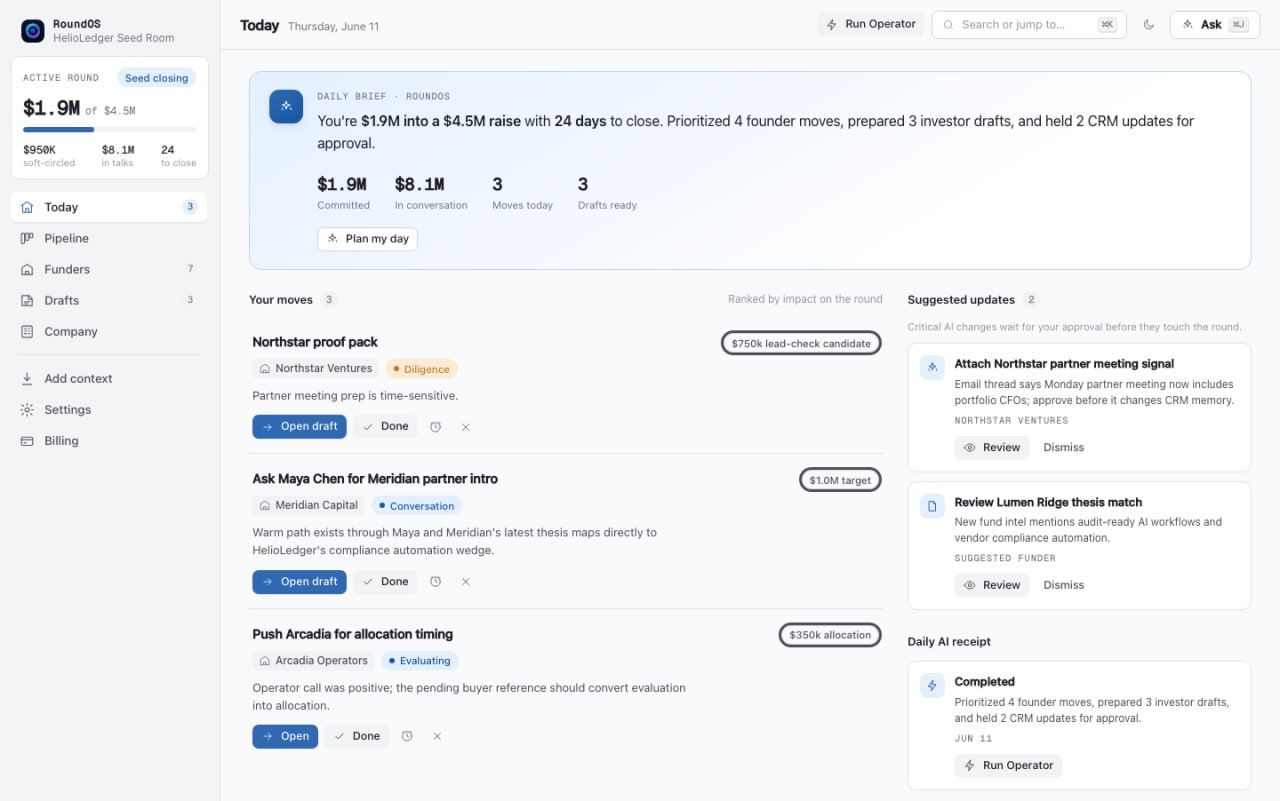Viewport: 1280px width, 801px height.
Task: Click the round progress bar in sidebar
Action: [x=109, y=130]
